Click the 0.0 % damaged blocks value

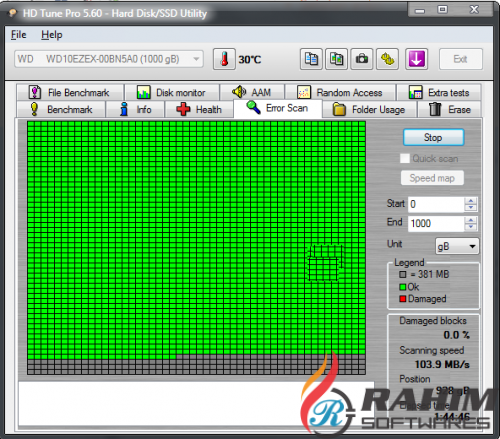[456, 335]
